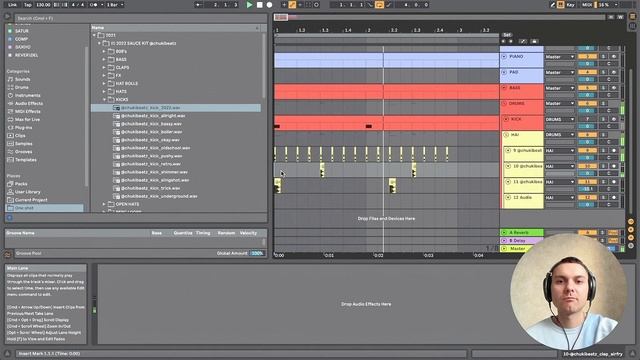Click the Set locator button
The height and width of the screenshot is (360, 640).
507,35
